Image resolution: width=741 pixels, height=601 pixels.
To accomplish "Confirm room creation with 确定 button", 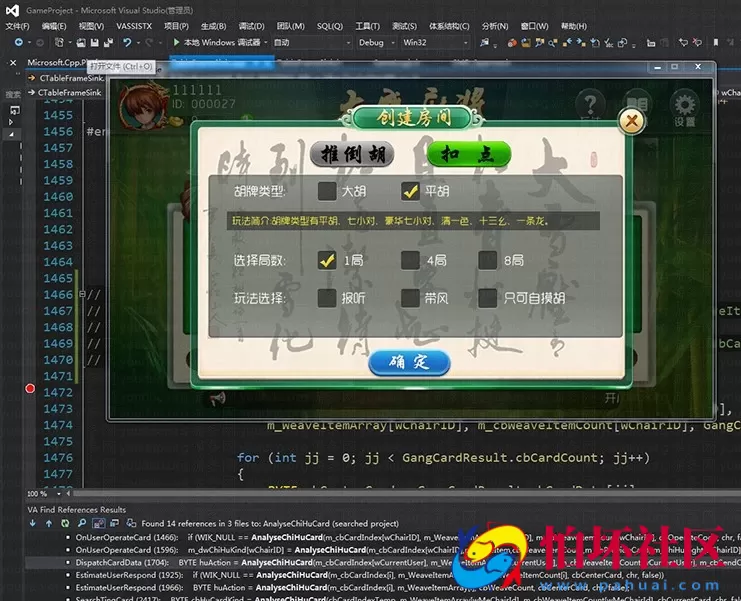I will click(x=409, y=363).
